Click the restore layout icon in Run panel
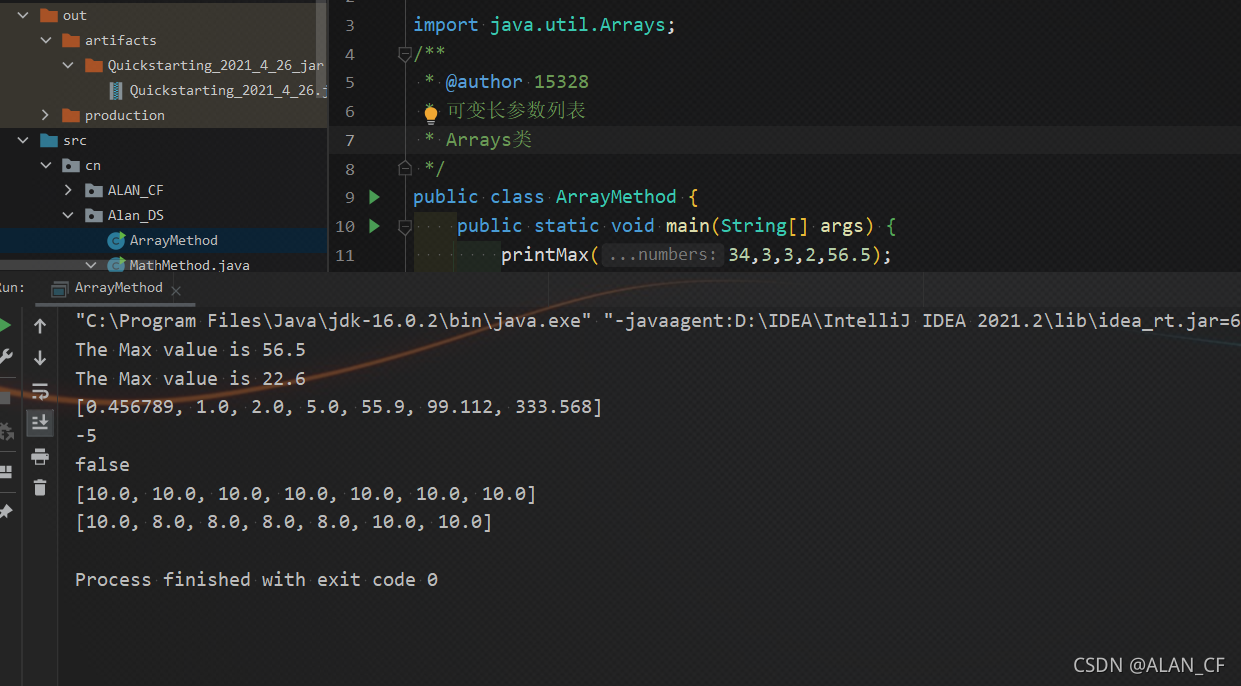 click(x=5, y=471)
